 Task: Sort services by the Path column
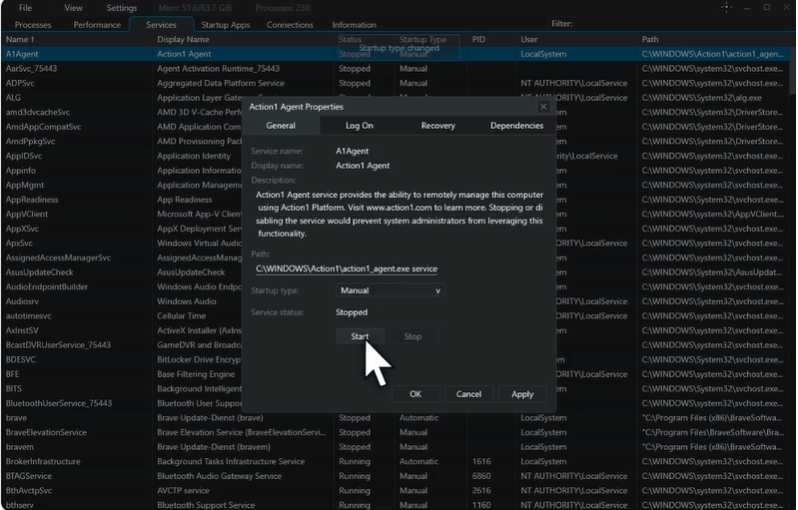point(712,39)
